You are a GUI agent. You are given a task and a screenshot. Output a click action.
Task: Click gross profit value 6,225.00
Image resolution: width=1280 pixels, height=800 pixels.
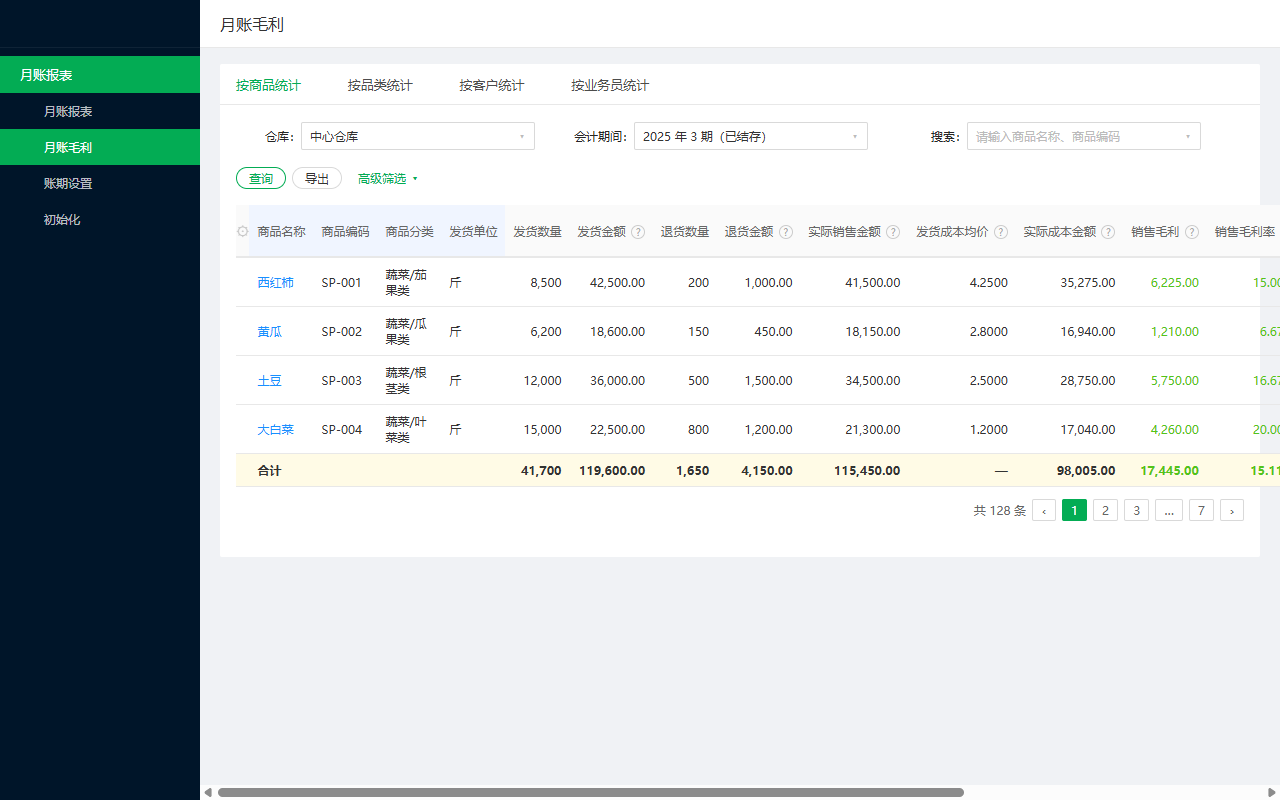[1175, 282]
